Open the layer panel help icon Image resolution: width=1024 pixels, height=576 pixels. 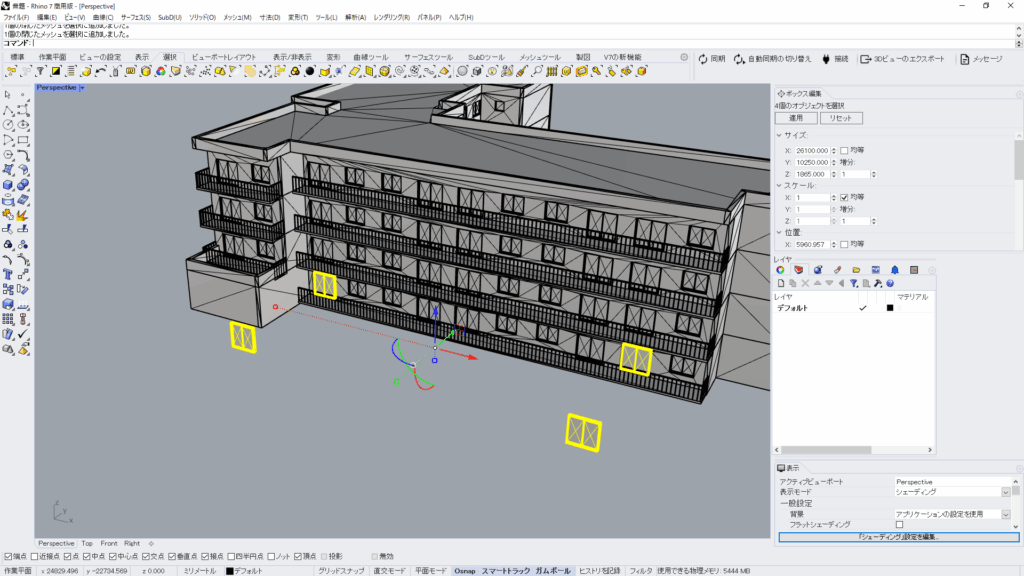click(890, 283)
